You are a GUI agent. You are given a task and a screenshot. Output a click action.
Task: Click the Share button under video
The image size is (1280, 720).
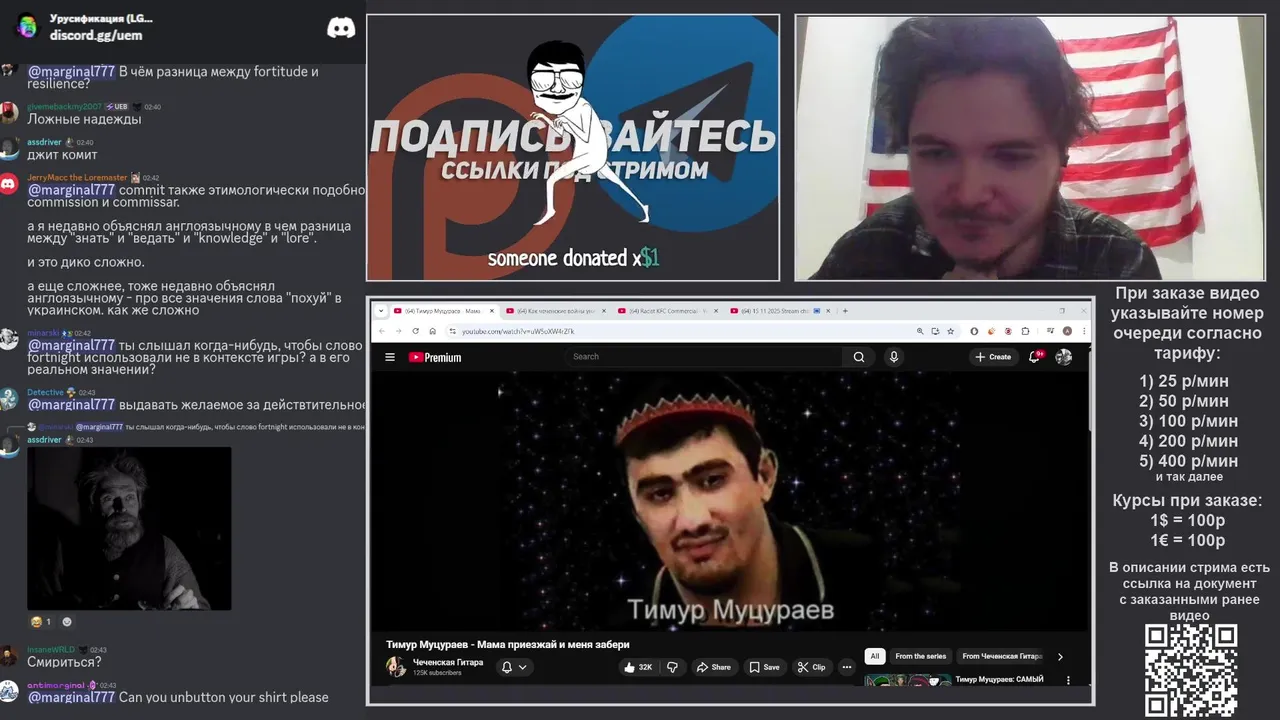[x=714, y=667]
